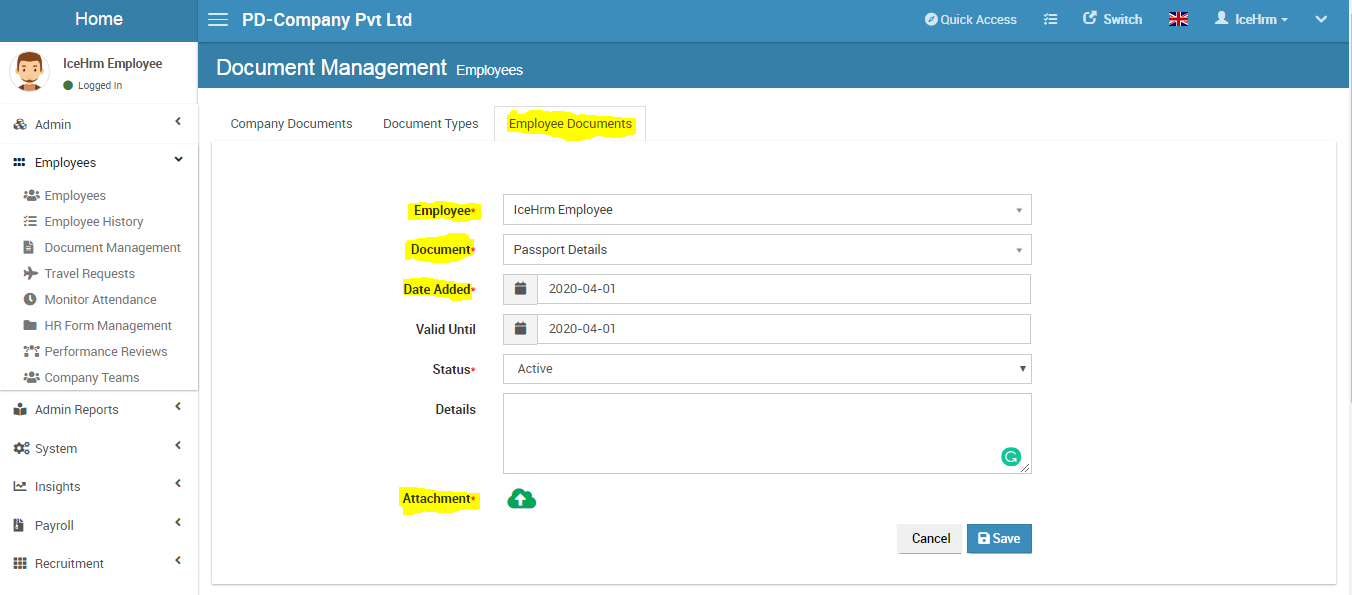Image resolution: width=1352 pixels, height=595 pixels.
Task: Switch to the Company Documents tab
Action: coord(290,122)
